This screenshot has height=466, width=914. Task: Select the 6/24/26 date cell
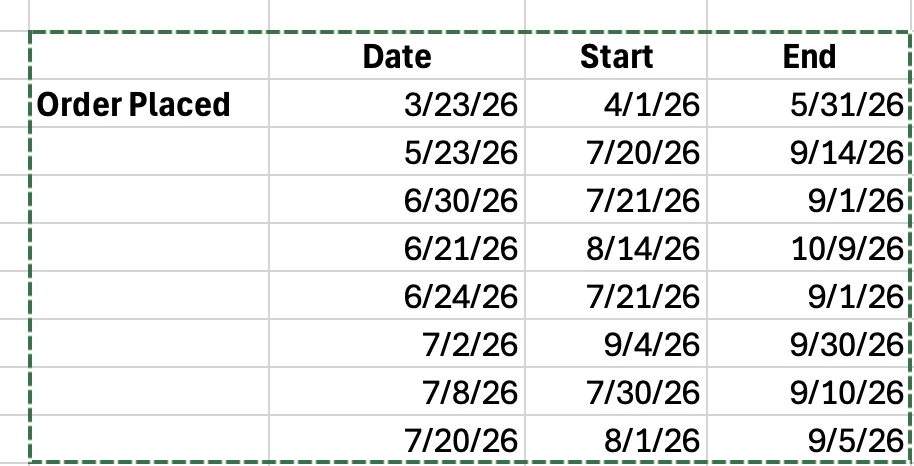click(397, 295)
